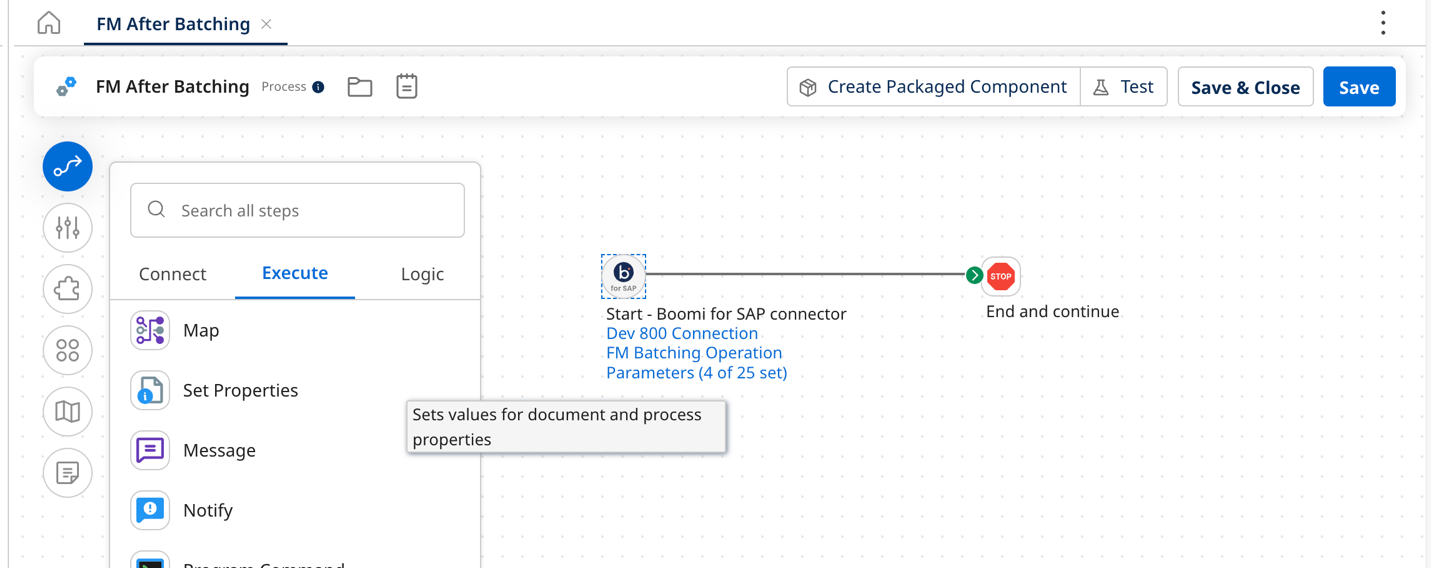Select the Program Command step icon
The image size is (1431, 568).
[x=150, y=560]
